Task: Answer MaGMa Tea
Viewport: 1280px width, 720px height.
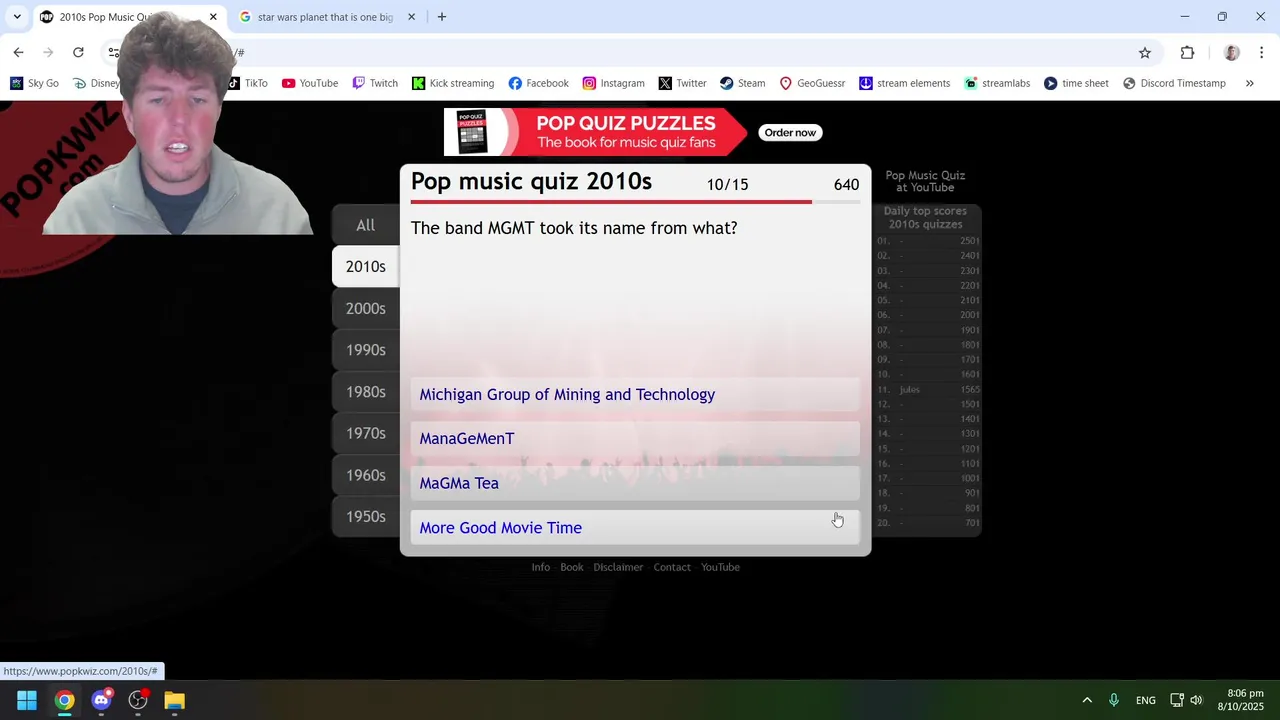Action: tap(635, 483)
